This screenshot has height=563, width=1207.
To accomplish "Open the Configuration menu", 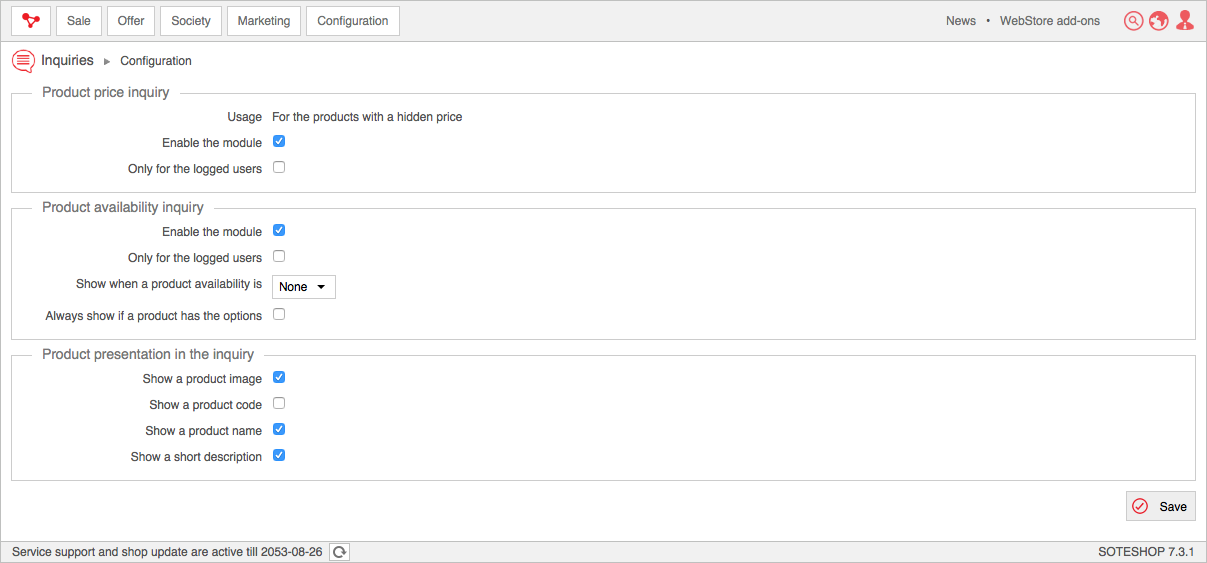I will (x=353, y=21).
